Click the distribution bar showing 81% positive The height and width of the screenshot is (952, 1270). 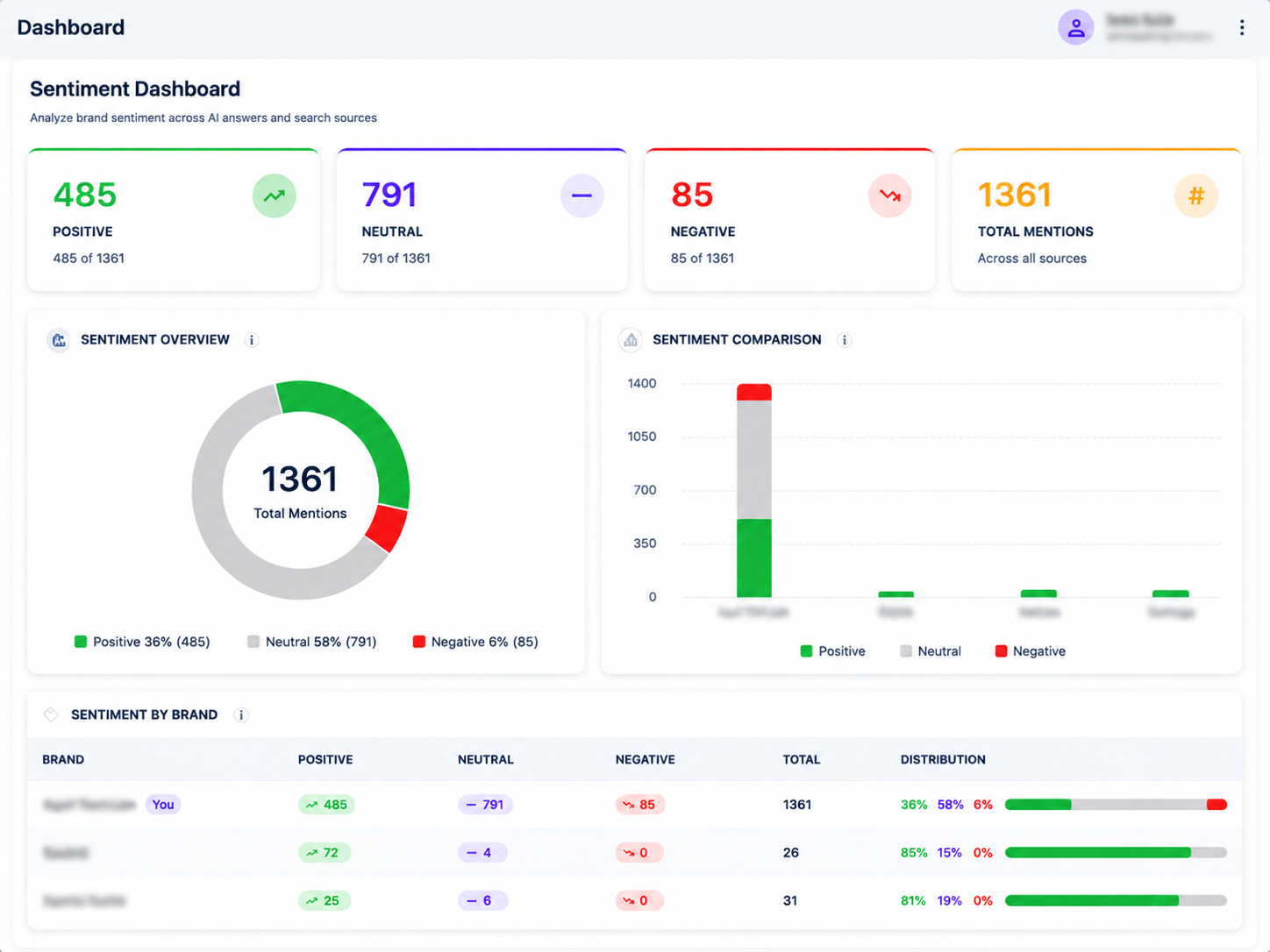[1116, 901]
